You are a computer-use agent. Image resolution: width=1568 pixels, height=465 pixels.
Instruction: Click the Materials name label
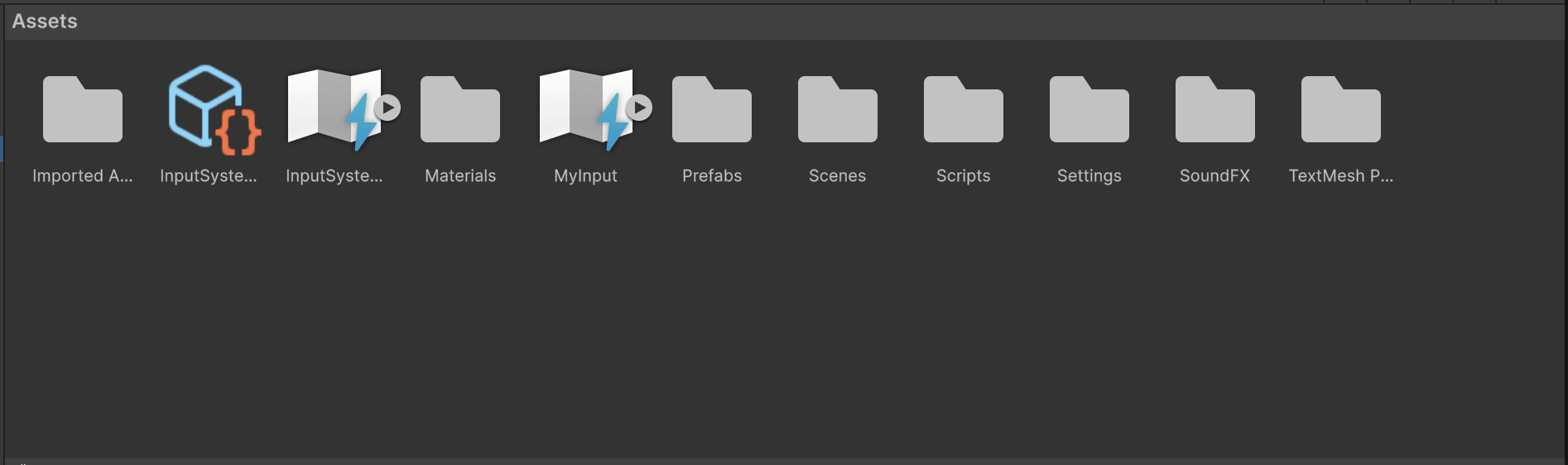(x=460, y=175)
